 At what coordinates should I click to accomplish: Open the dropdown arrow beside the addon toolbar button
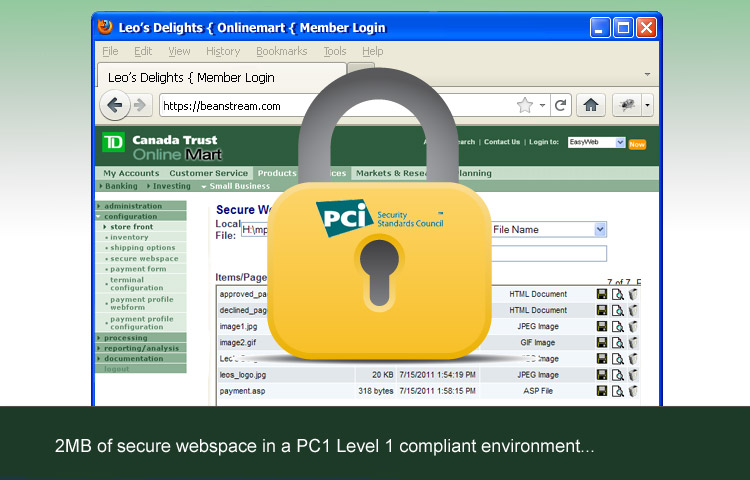coord(647,105)
